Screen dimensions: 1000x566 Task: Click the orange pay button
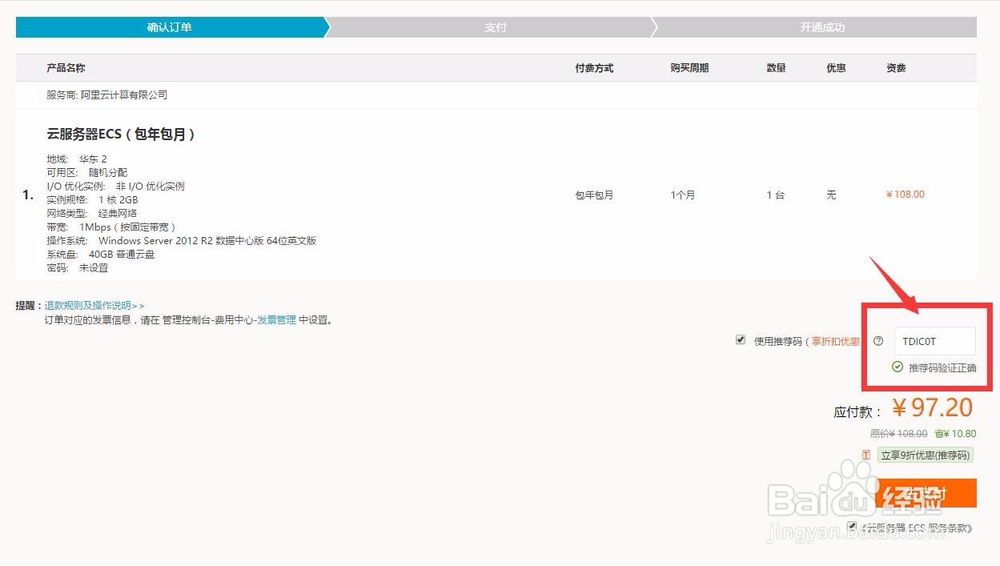tap(926, 493)
